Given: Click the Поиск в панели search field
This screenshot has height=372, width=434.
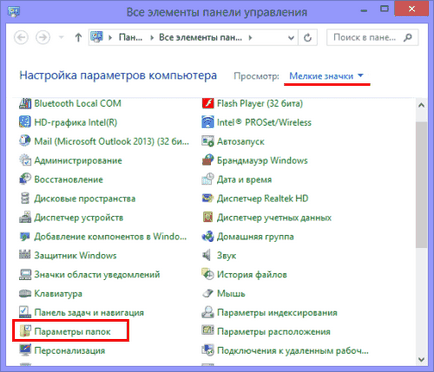Looking at the screenshot, I should tap(372, 38).
